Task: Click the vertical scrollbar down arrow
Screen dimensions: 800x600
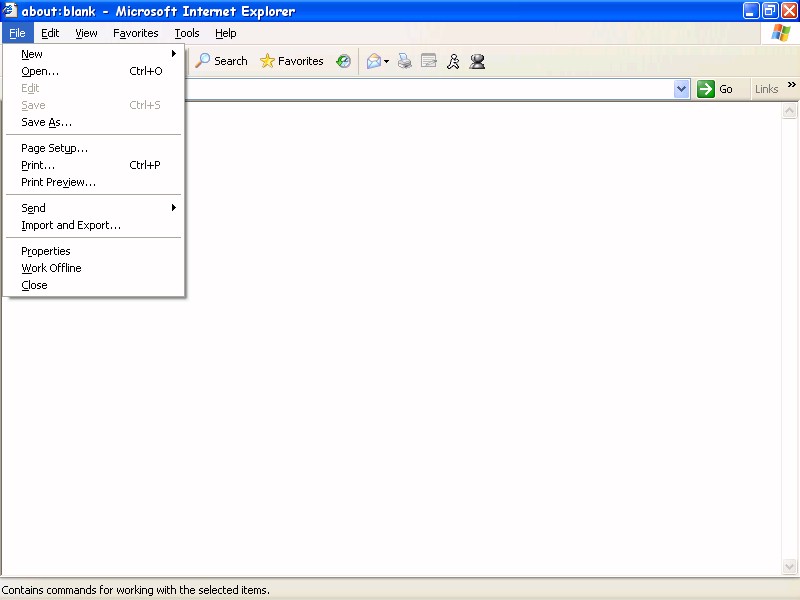Action: 789,566
